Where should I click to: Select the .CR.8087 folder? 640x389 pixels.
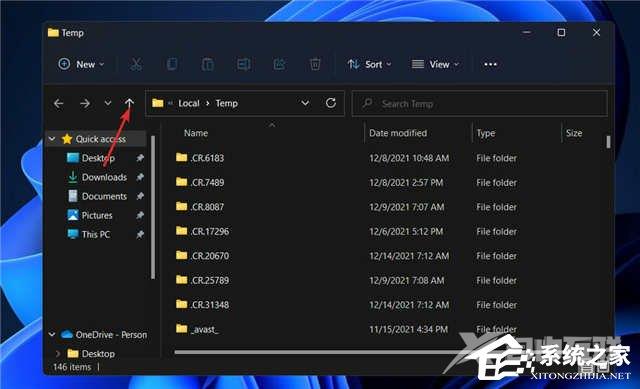207,207
